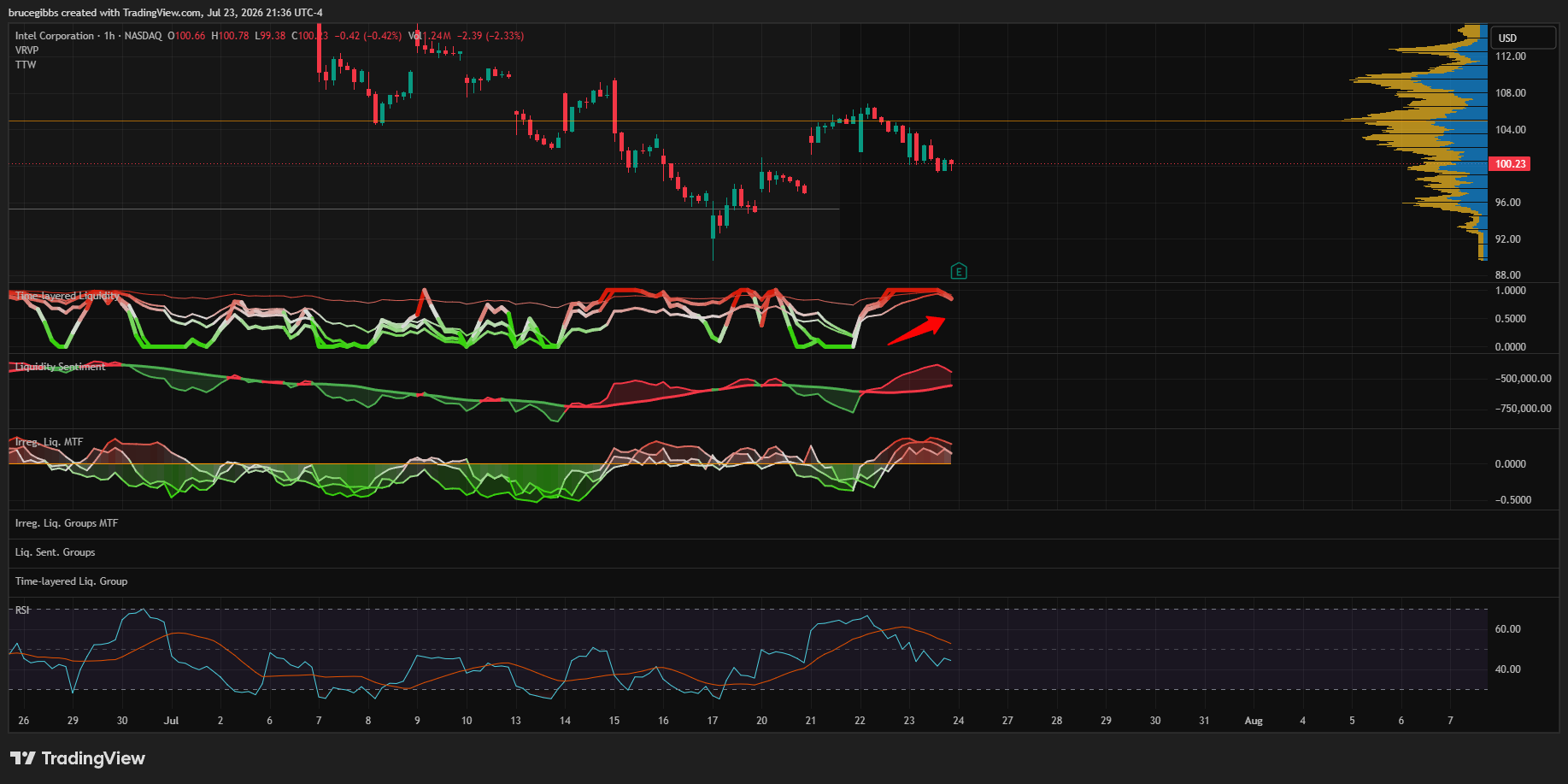This screenshot has width=1568, height=784.
Task: Click the brucegibbs snapshot caption text
Action: [x=166, y=13]
